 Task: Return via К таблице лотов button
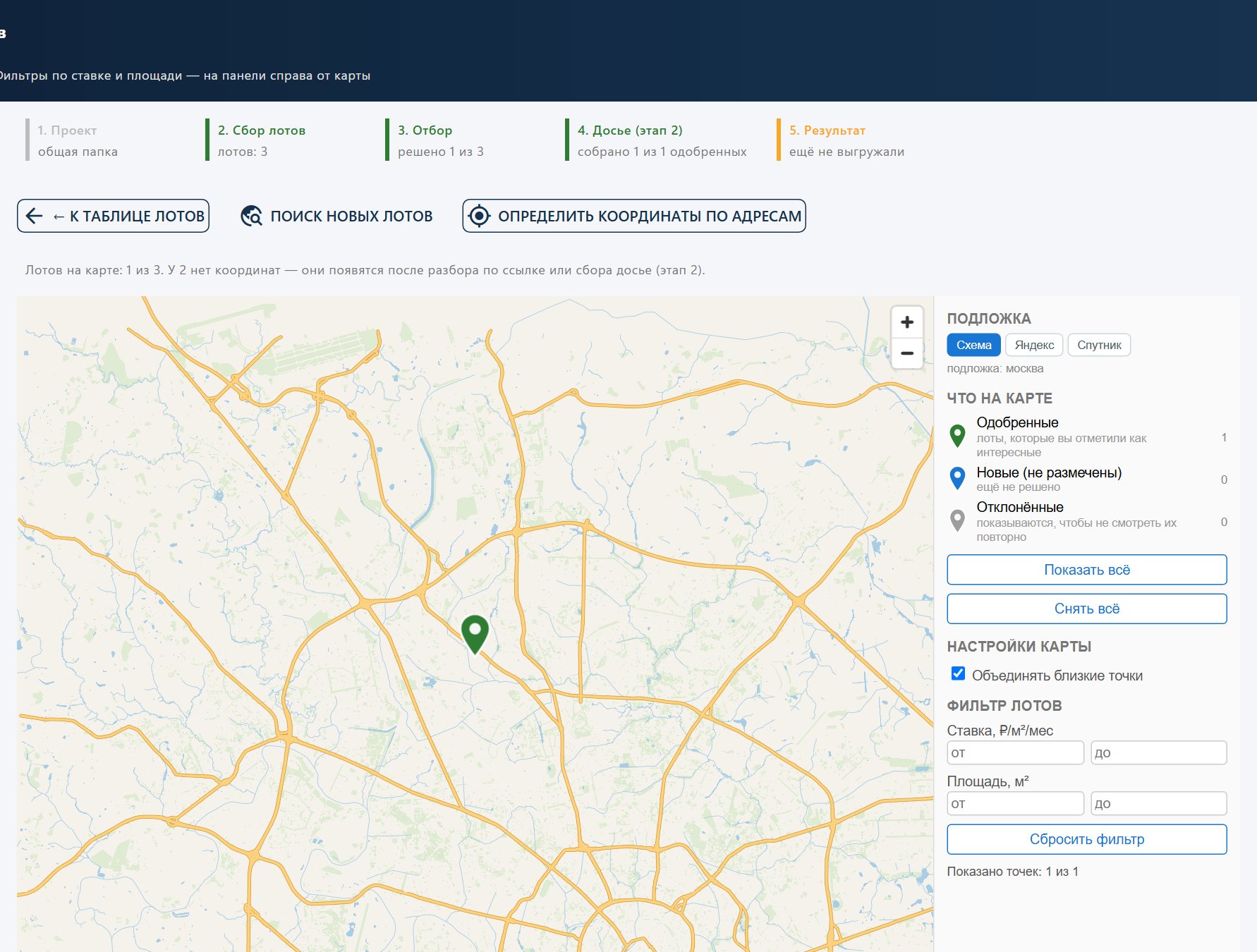(113, 216)
